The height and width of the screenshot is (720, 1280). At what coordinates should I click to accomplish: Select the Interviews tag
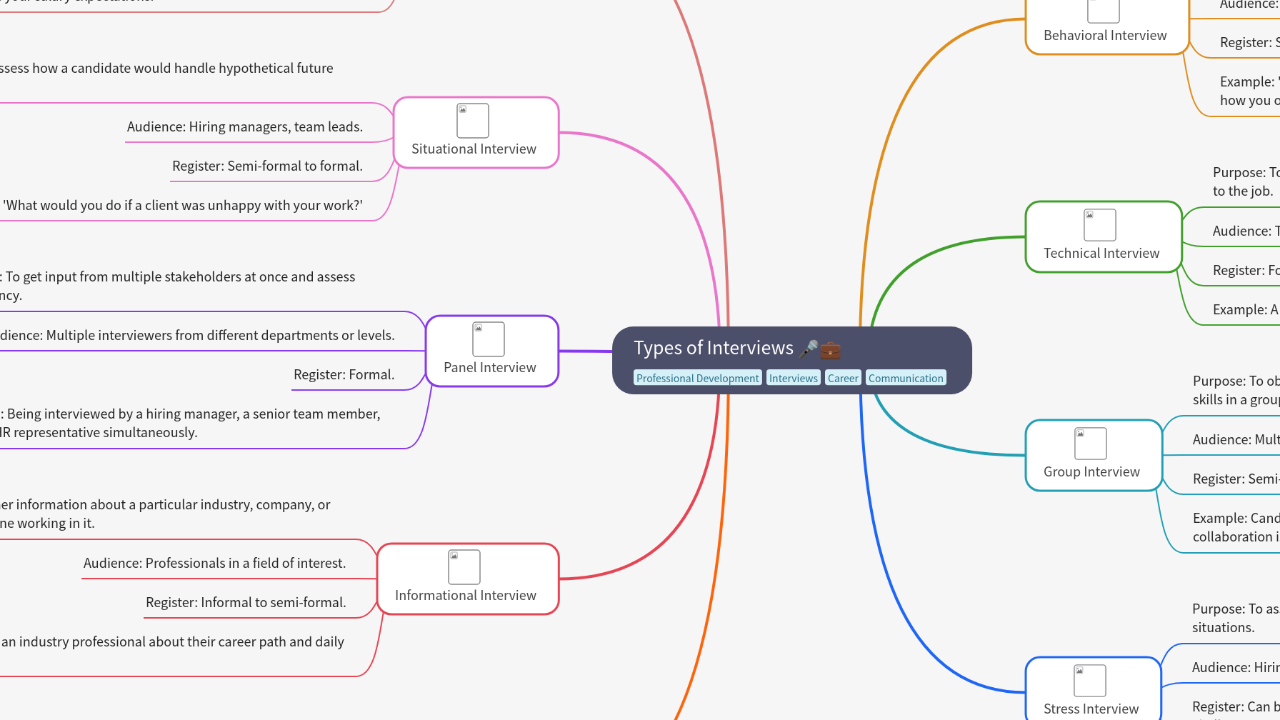(x=793, y=378)
